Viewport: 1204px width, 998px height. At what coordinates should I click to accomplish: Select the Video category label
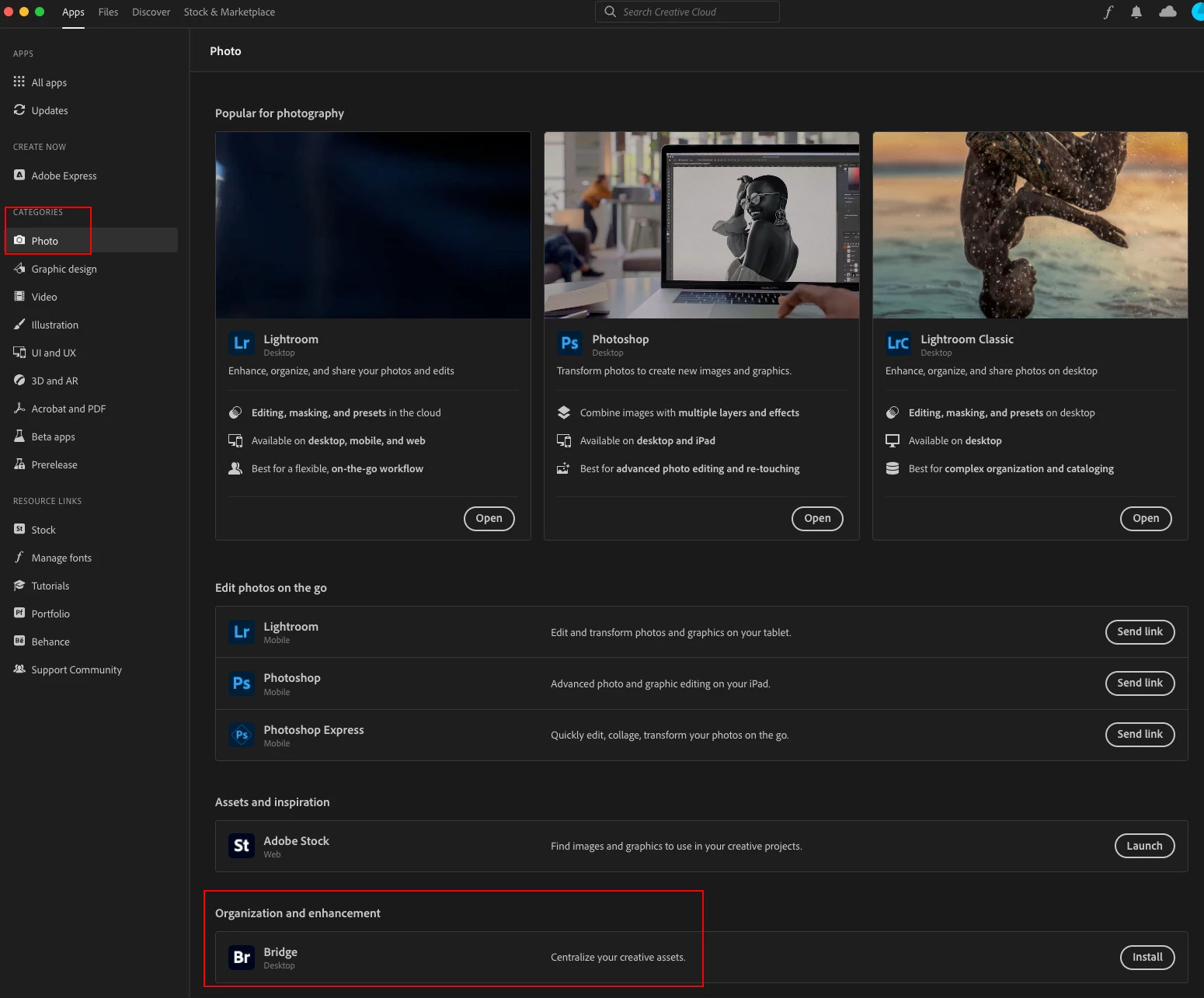pyautogui.click(x=44, y=297)
